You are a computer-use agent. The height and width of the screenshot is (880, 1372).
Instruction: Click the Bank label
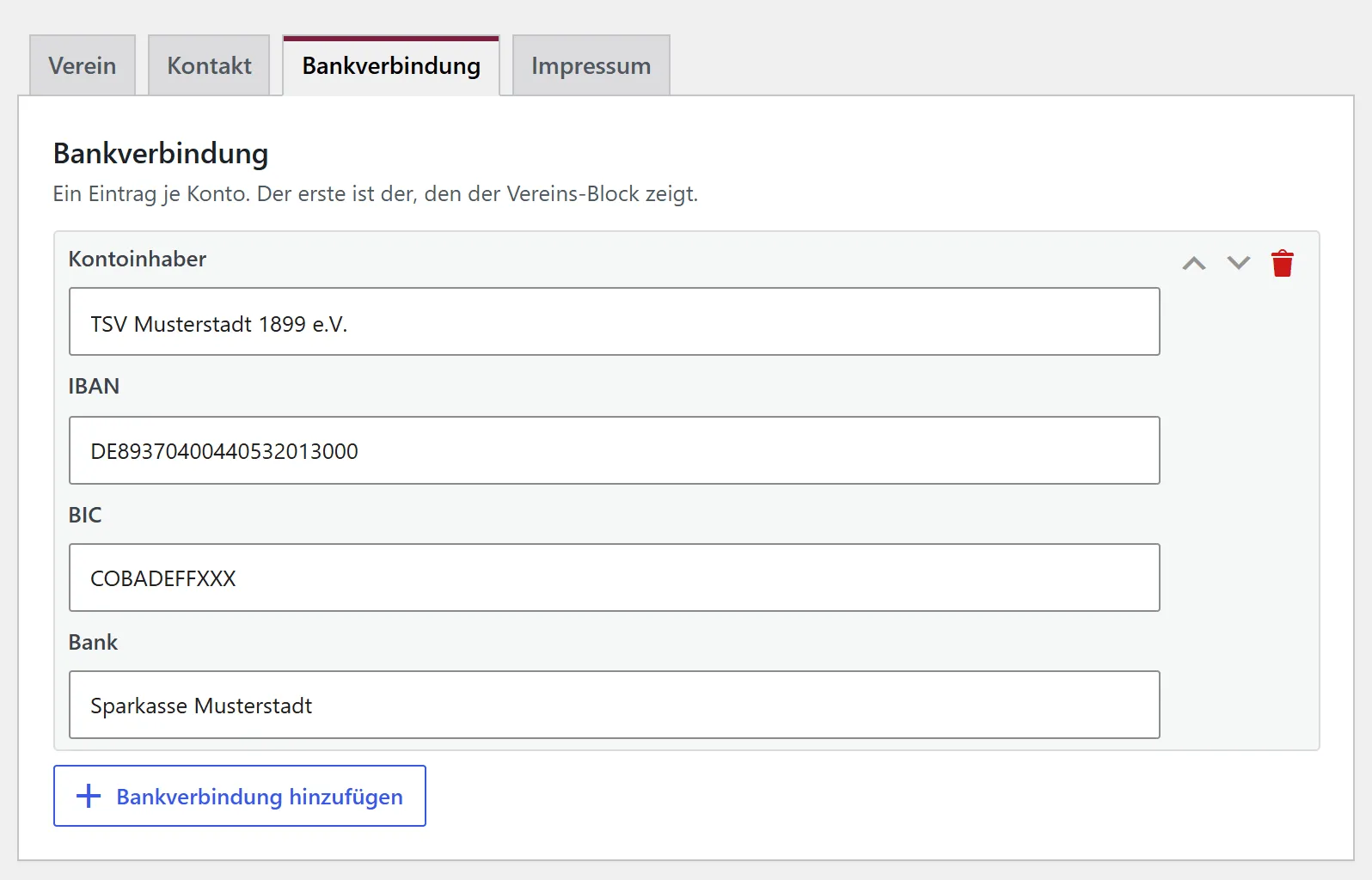[x=93, y=642]
